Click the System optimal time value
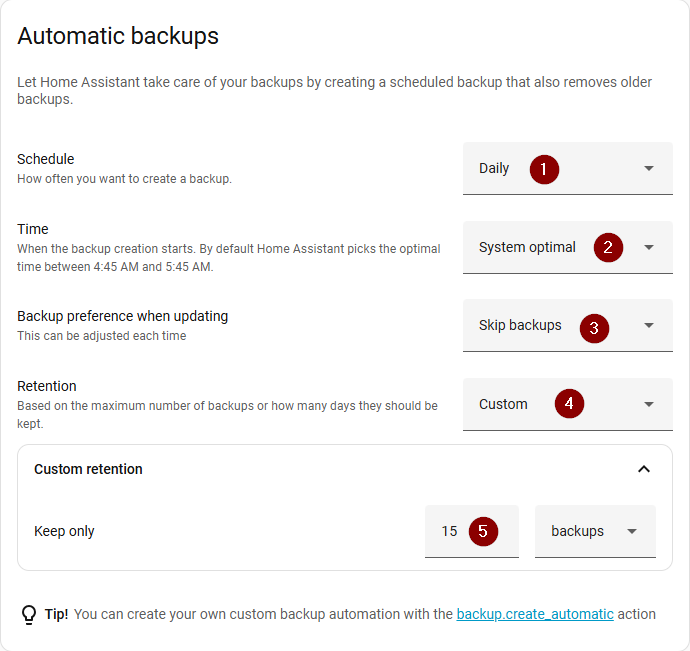This screenshot has height=651, width=690. (527, 247)
